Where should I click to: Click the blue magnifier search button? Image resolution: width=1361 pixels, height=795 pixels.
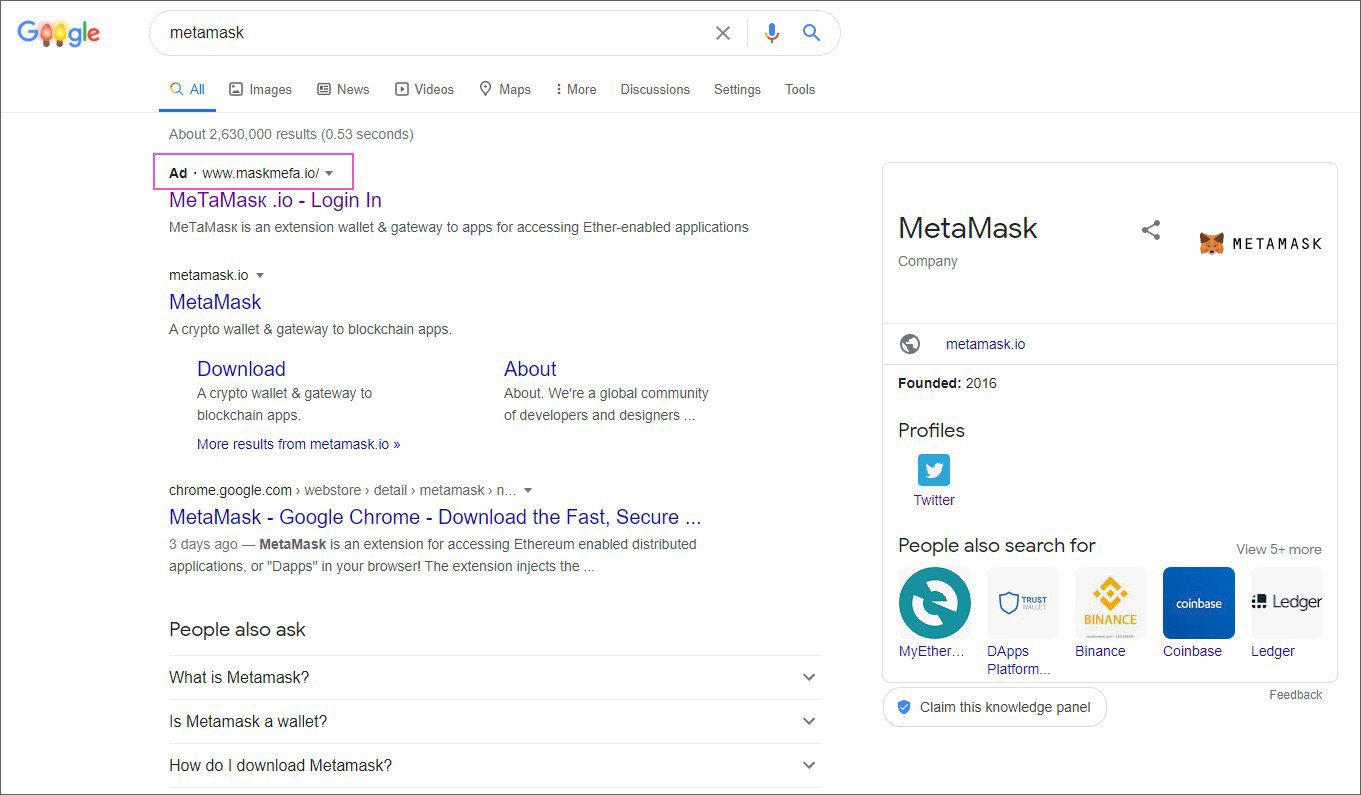tap(811, 33)
